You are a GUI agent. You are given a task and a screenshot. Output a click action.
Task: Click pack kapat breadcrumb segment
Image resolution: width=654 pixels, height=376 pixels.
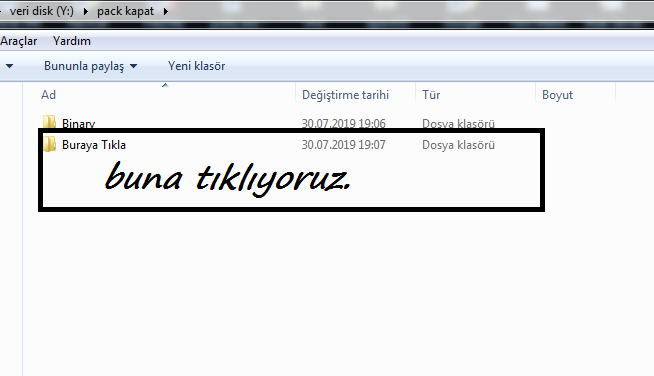[126, 11]
